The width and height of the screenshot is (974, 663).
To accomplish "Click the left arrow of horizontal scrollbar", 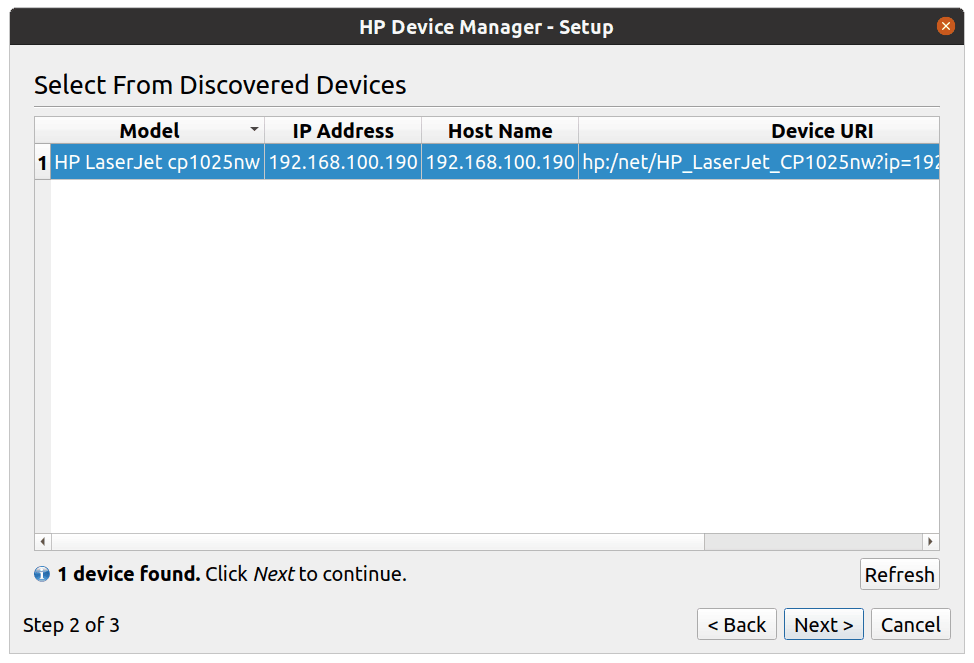I will pyautogui.click(x=43, y=541).
